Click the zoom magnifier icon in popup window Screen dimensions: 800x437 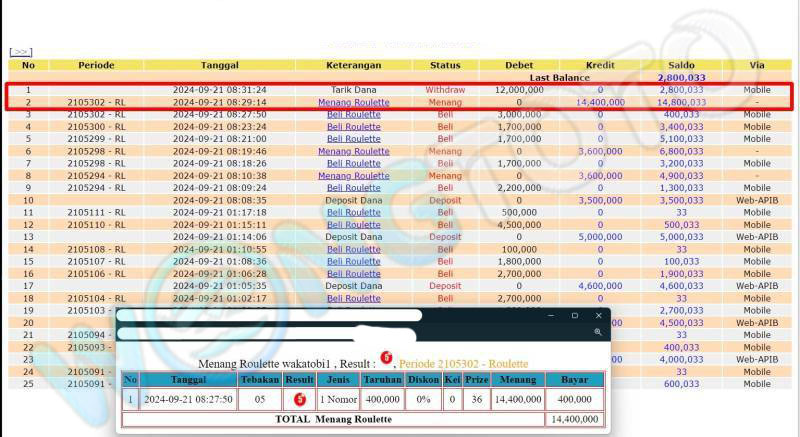coord(598,331)
